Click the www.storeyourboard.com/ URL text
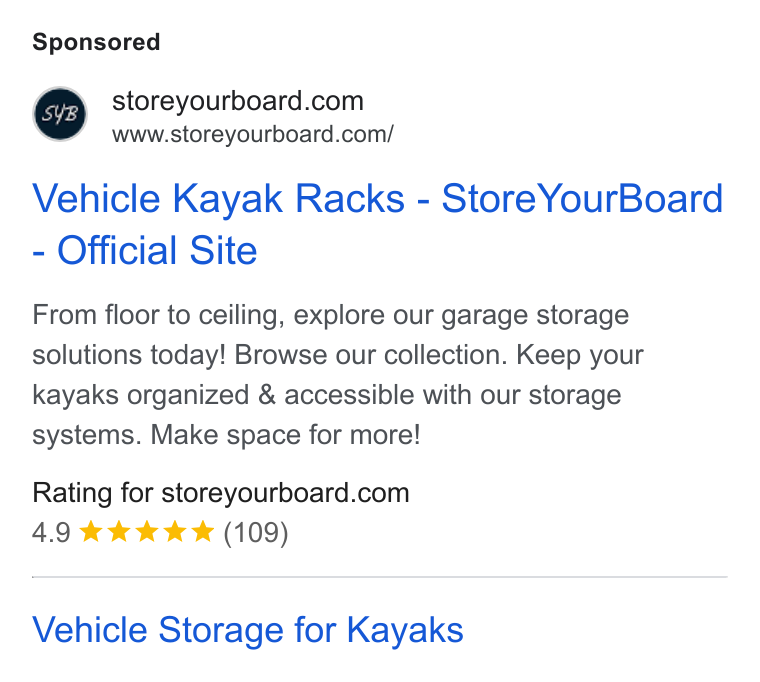 pyautogui.click(x=253, y=134)
